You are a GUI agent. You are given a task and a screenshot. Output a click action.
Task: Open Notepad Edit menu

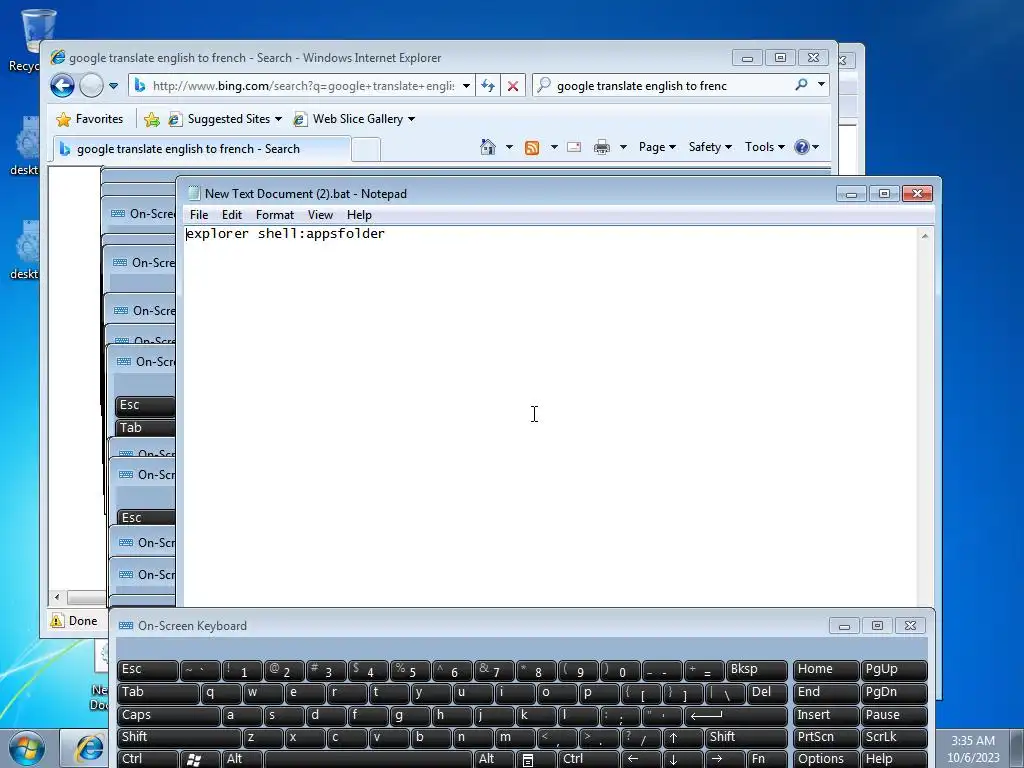(x=232, y=215)
